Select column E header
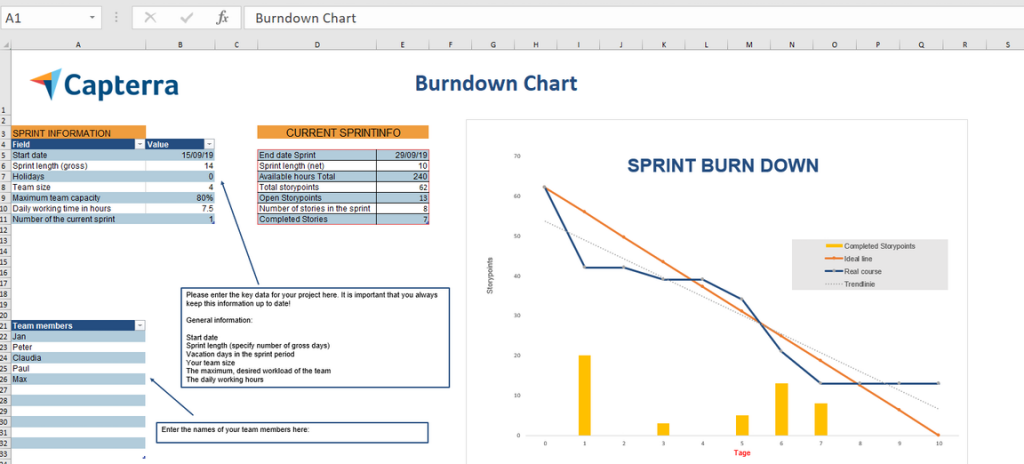 click(402, 45)
